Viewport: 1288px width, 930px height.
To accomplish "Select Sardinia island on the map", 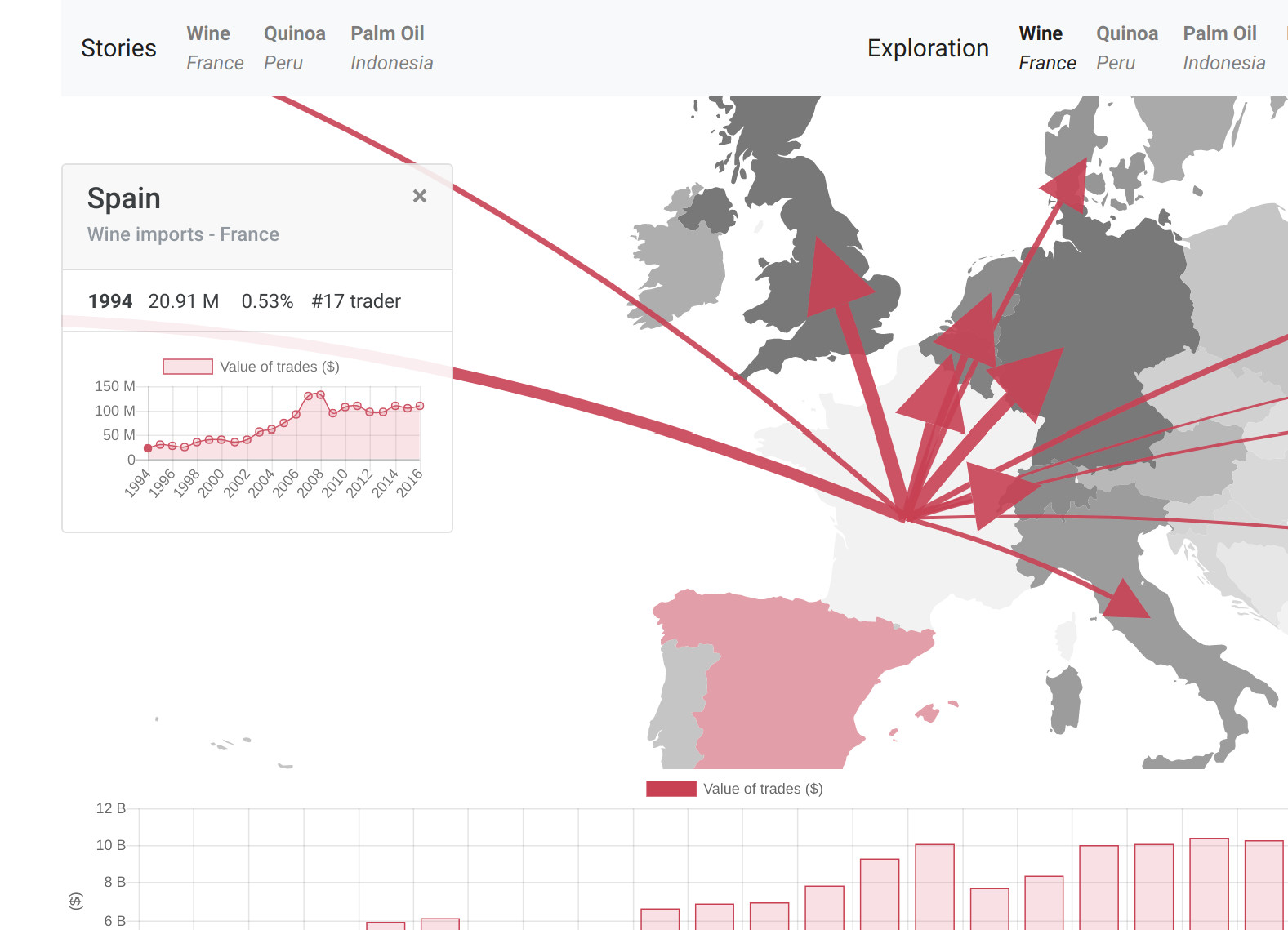I will pyautogui.click(x=1064, y=698).
